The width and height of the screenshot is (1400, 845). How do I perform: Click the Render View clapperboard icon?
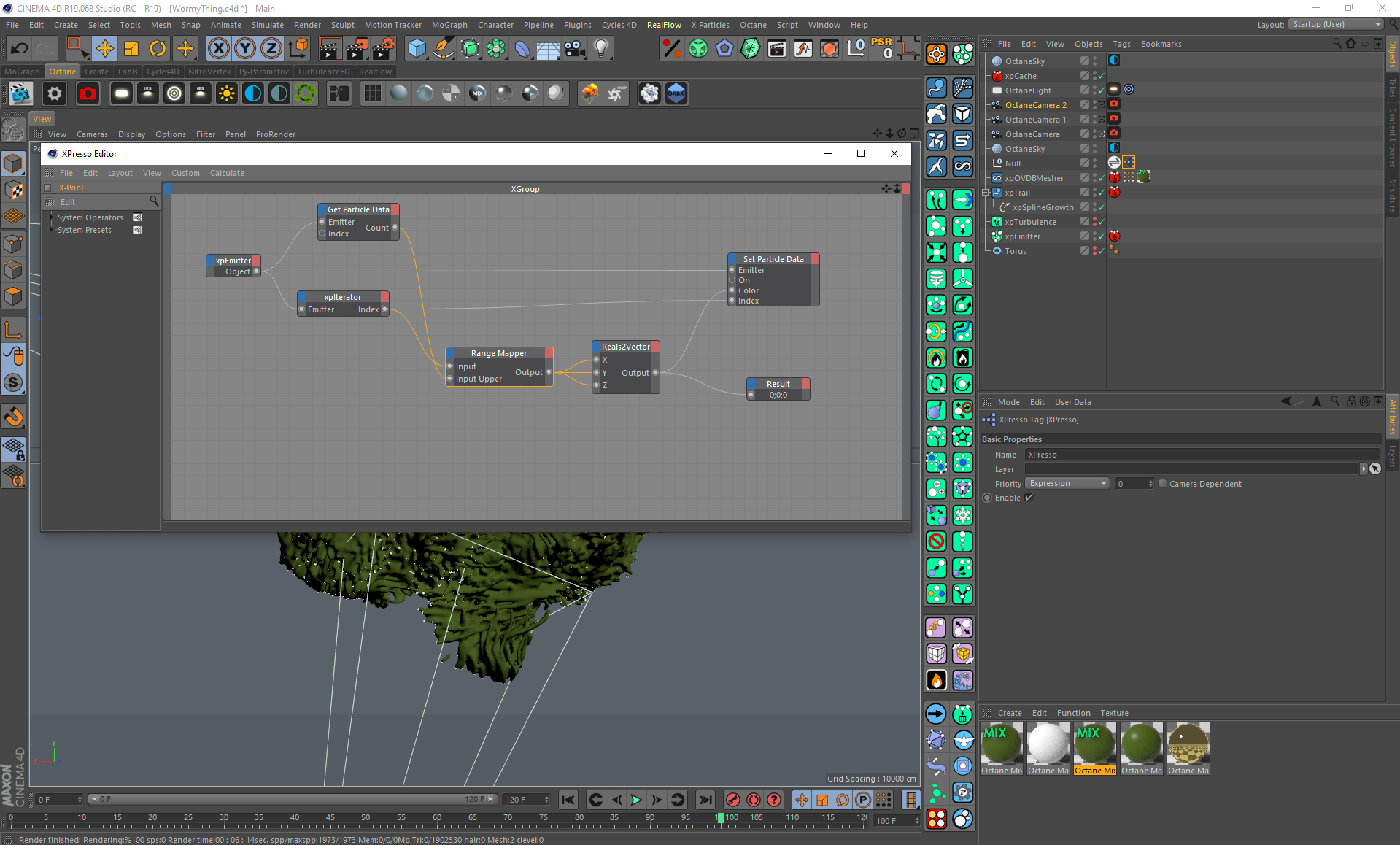point(330,49)
